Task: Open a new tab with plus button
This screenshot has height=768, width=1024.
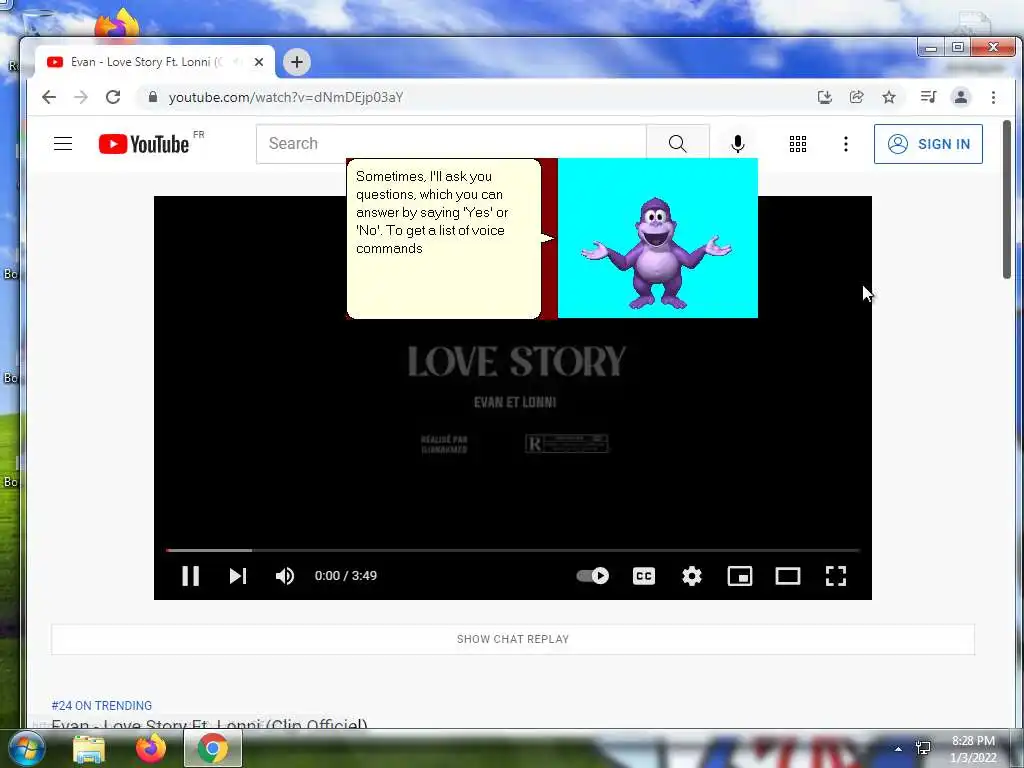Action: 296,62
